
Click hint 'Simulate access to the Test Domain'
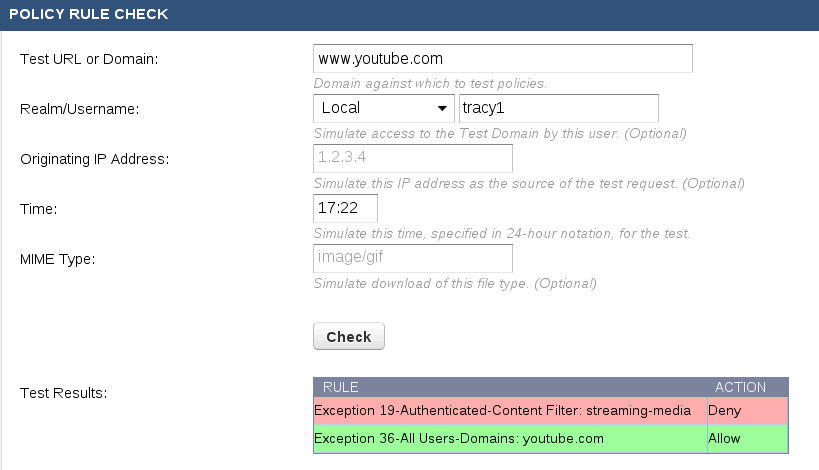click(500, 134)
